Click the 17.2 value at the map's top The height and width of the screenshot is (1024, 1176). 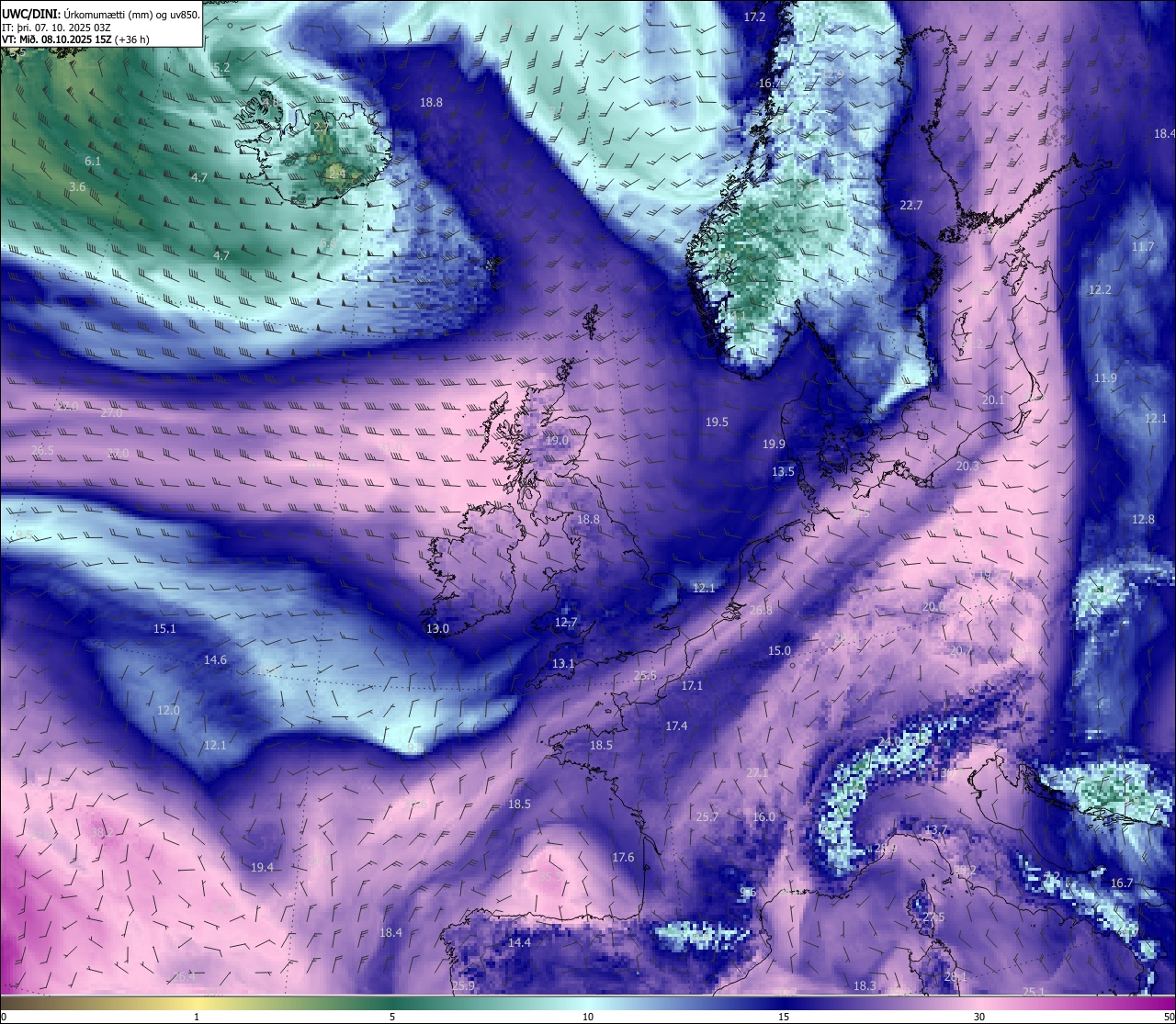[754, 17]
